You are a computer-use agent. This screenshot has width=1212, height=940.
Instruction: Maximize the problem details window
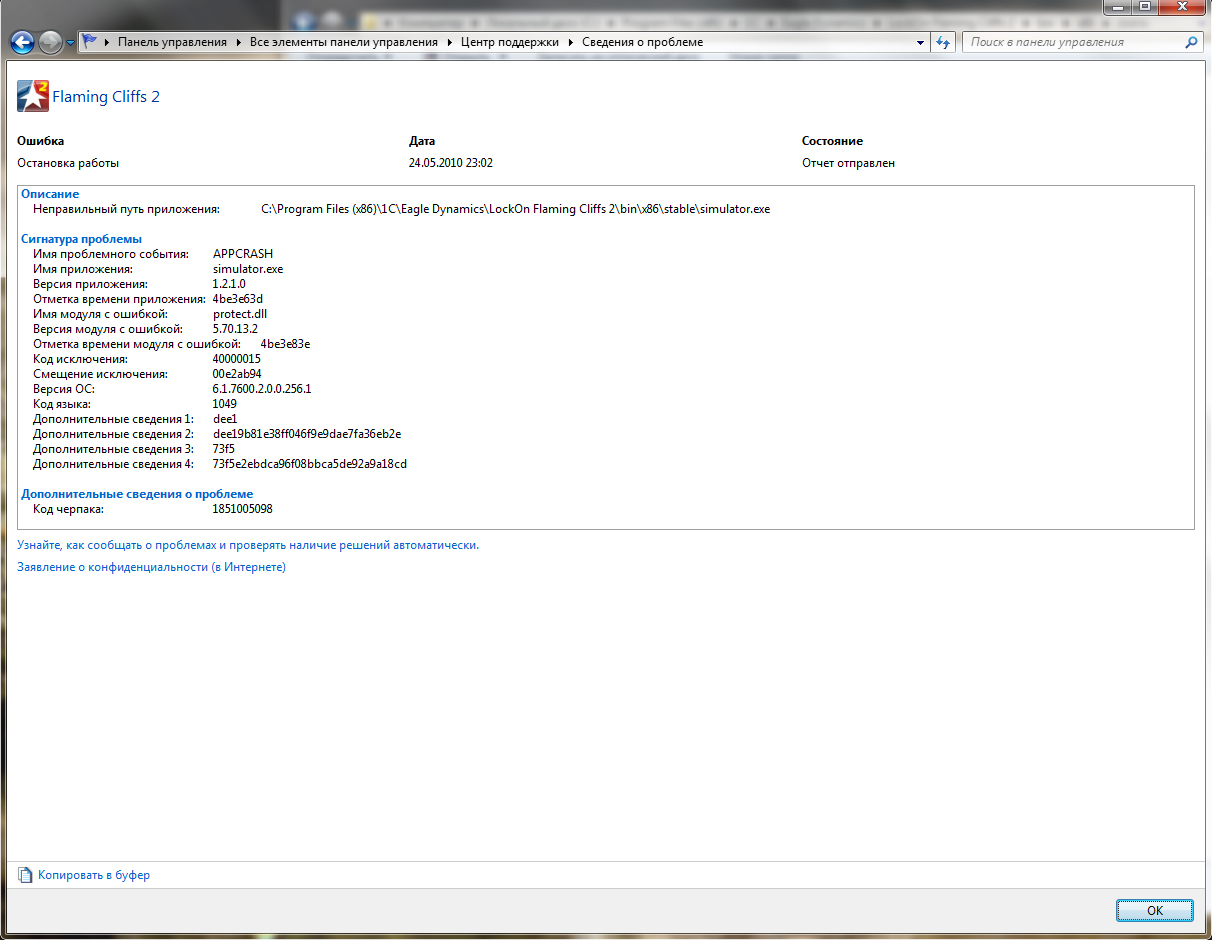(x=1145, y=6)
